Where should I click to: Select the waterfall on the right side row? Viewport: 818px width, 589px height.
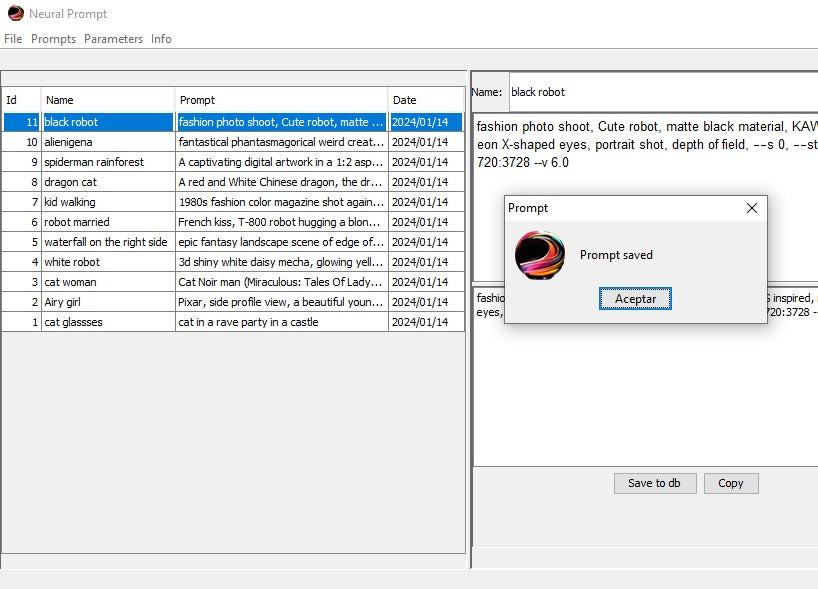pyautogui.click(x=105, y=242)
